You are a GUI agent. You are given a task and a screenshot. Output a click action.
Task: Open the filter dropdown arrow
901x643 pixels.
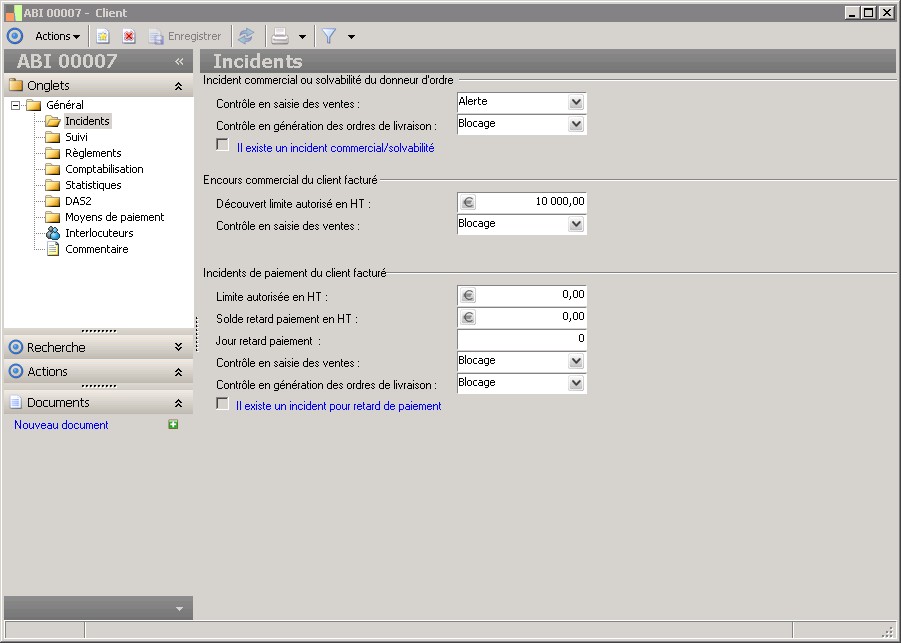[x=351, y=37]
